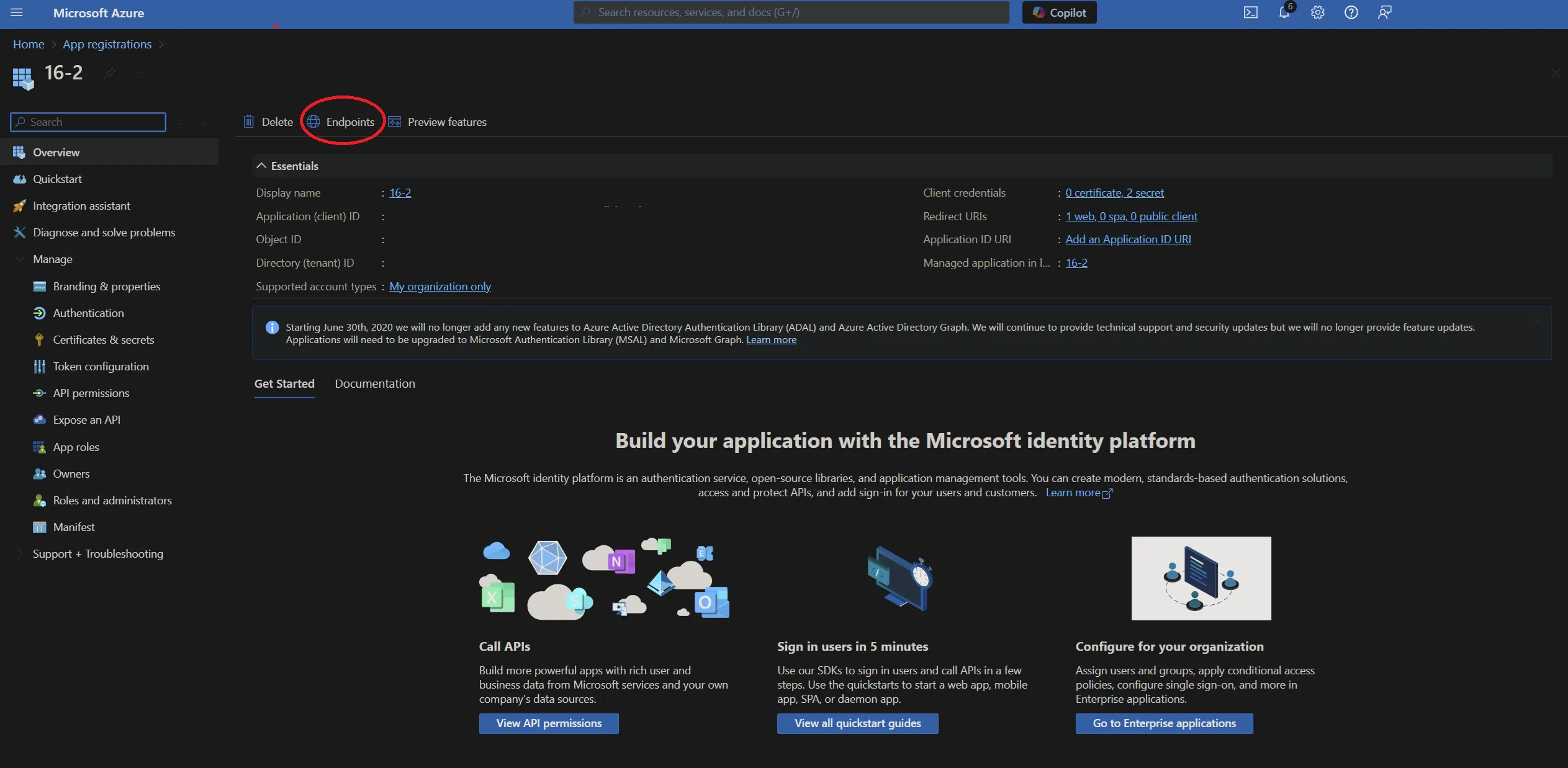Close the 16-2 blade
1568x768 pixels.
point(1555,73)
